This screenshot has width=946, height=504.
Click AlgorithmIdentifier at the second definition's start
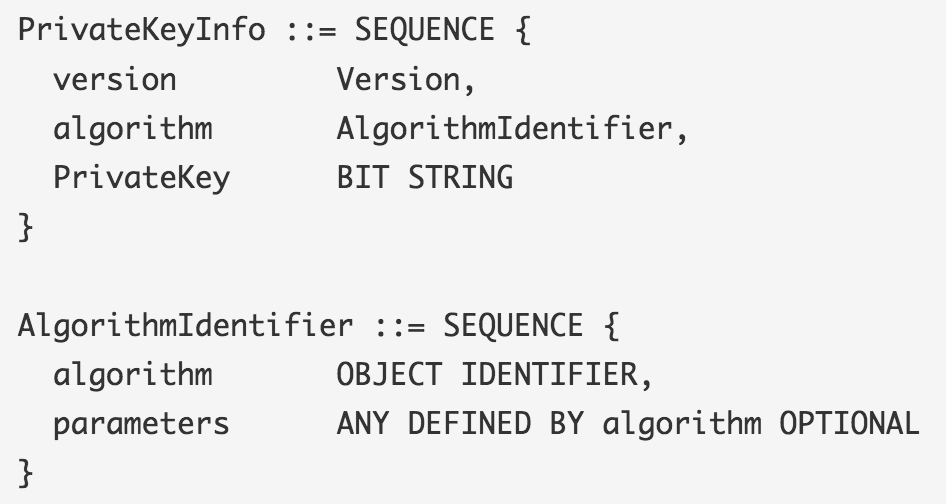186,326
